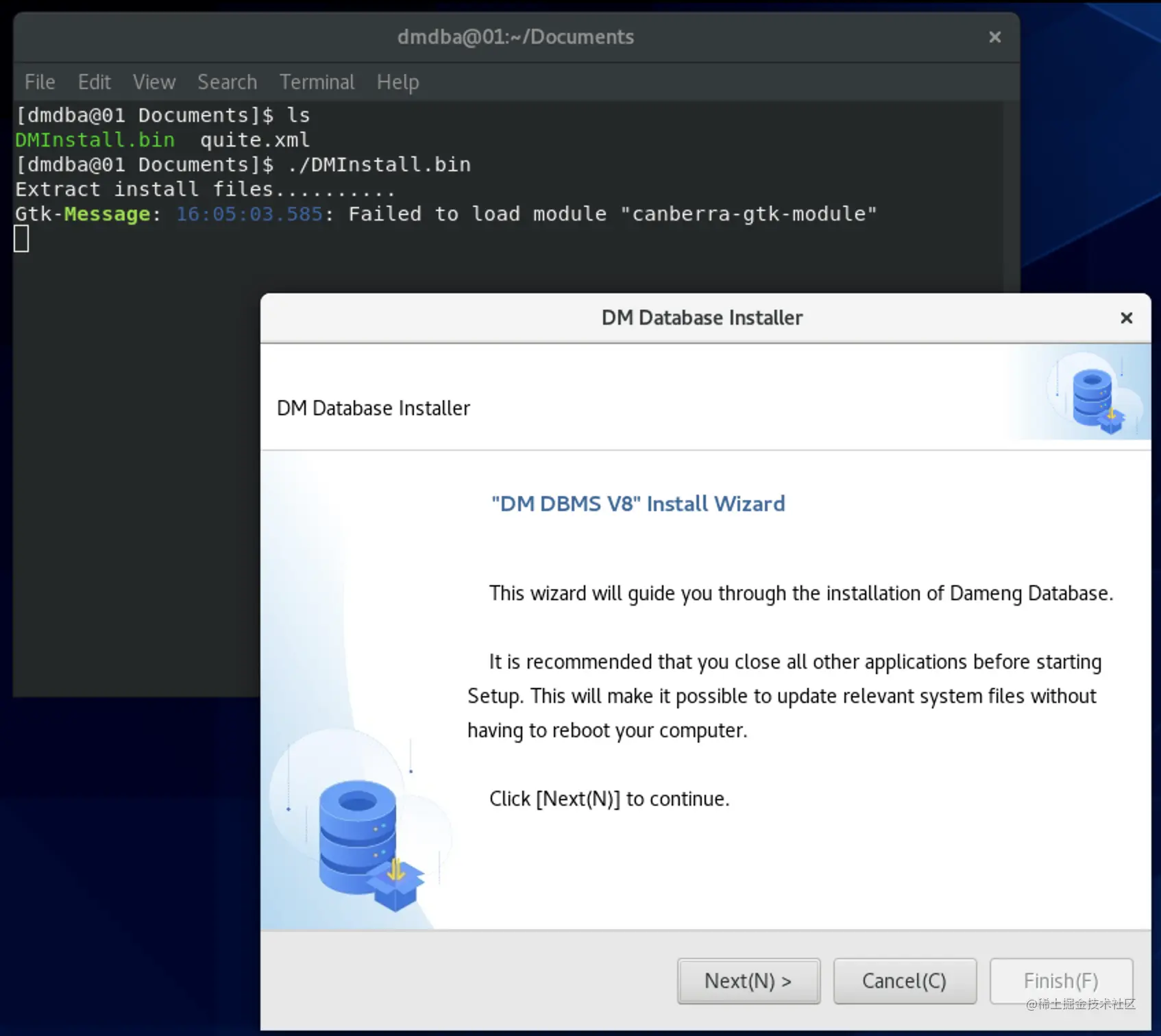Click the "DM Database Installer" dialog title bar text
Image resolution: width=1161 pixels, height=1036 pixels.
point(702,318)
